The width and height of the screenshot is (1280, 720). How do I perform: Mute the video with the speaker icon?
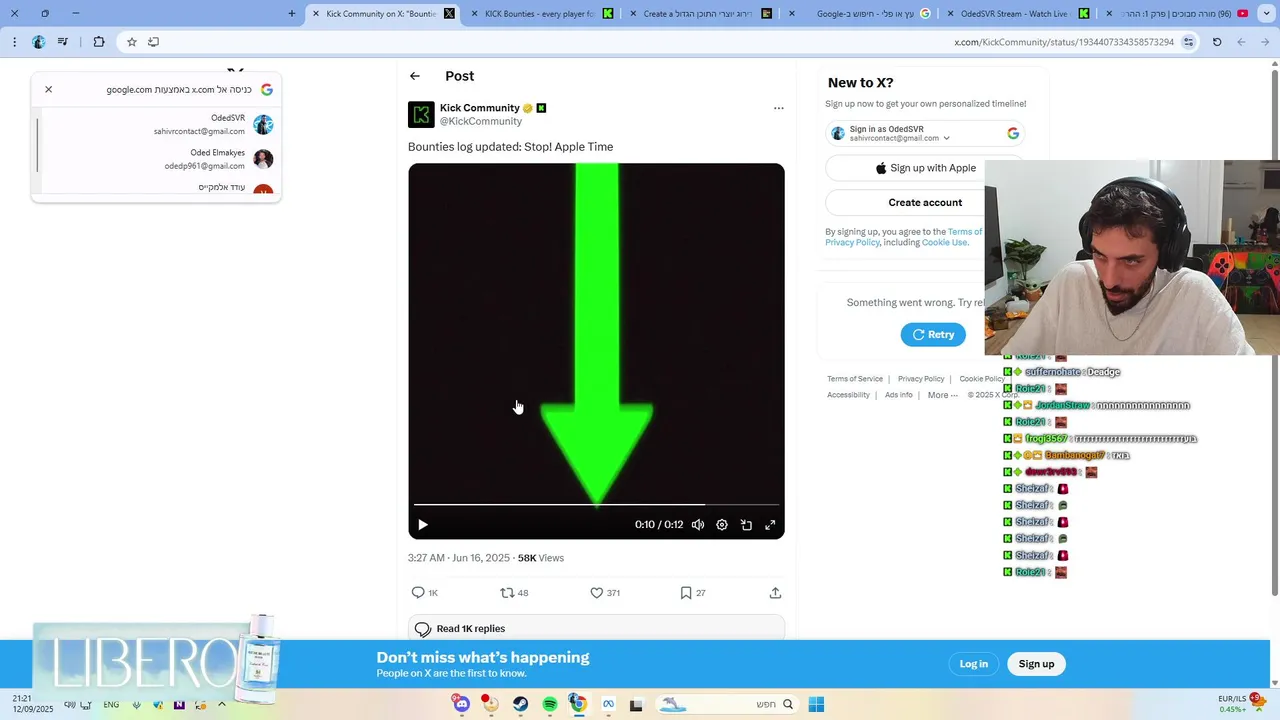[698, 525]
